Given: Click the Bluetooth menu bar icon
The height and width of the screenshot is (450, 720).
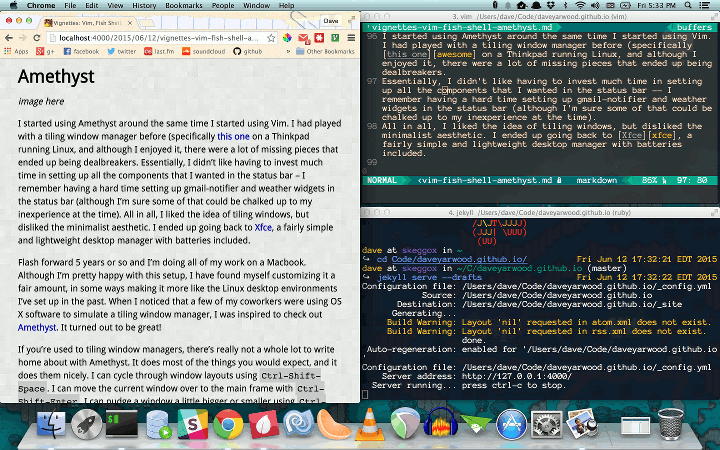Looking at the screenshot, I should pos(565,6).
